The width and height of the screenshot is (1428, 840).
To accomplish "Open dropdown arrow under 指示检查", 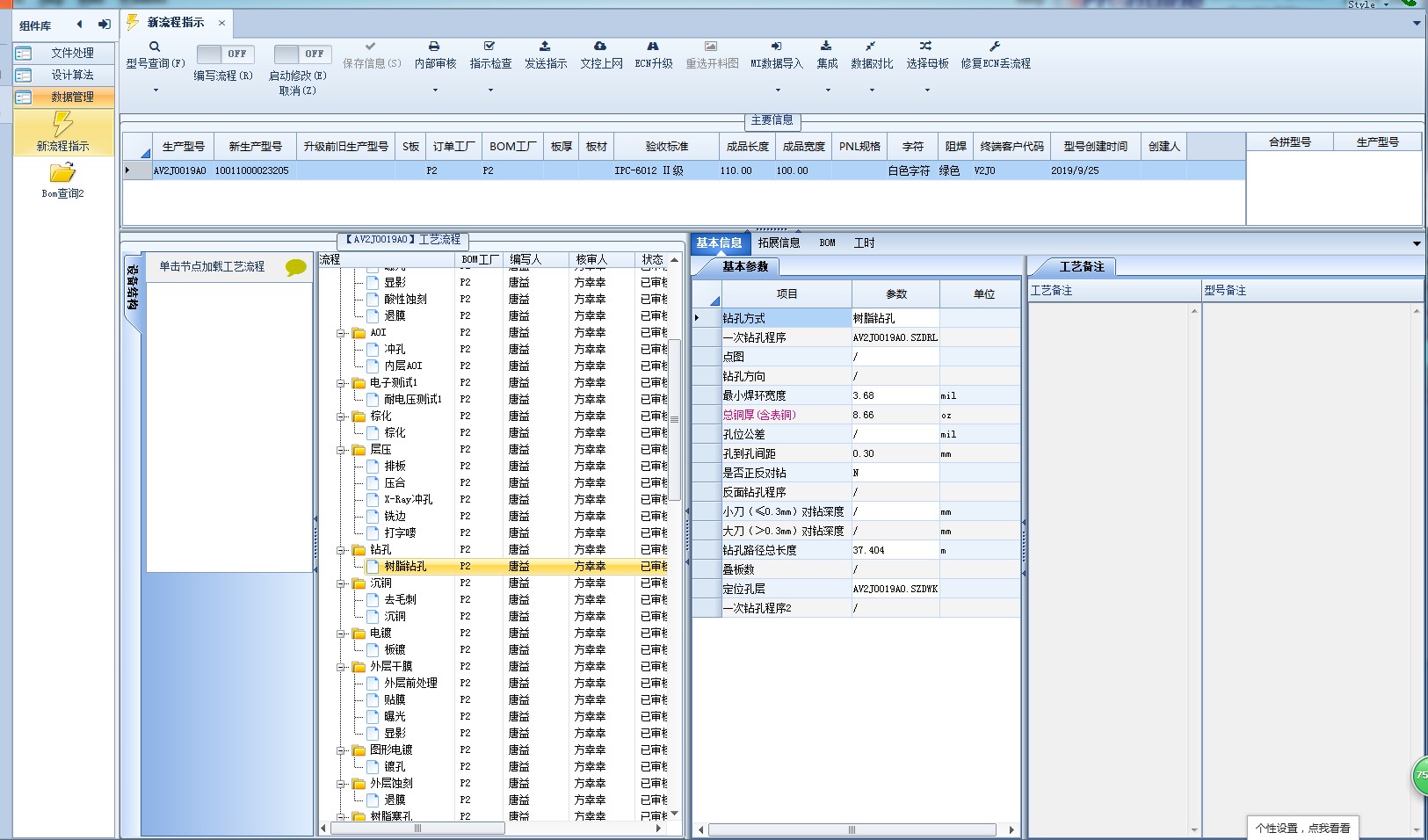I will click(x=490, y=90).
